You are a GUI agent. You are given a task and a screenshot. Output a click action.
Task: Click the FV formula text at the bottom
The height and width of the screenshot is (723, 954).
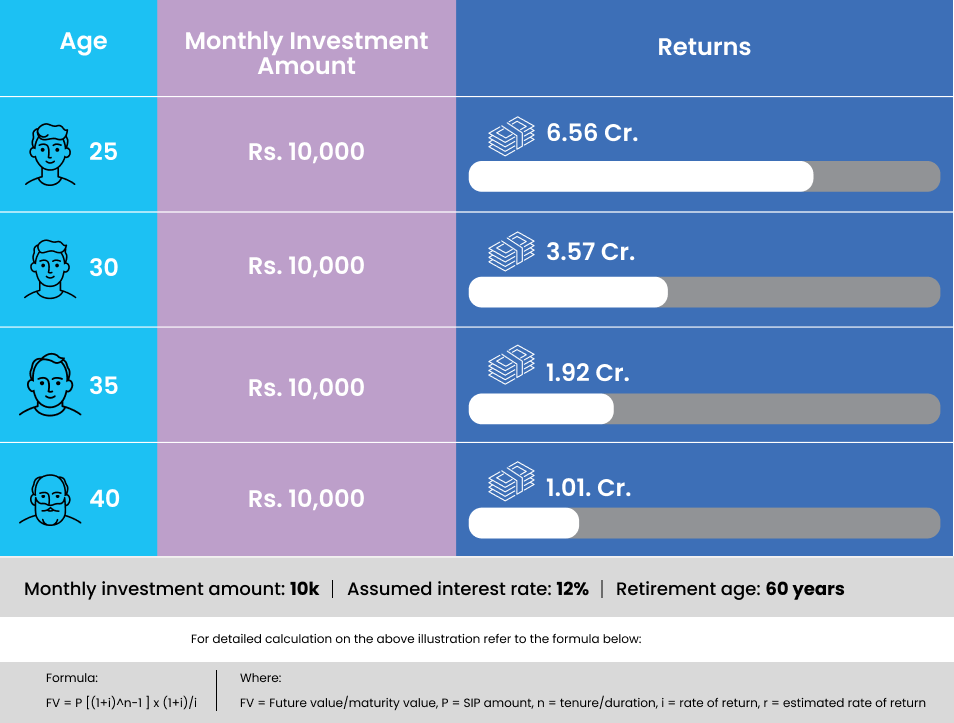coord(122,703)
